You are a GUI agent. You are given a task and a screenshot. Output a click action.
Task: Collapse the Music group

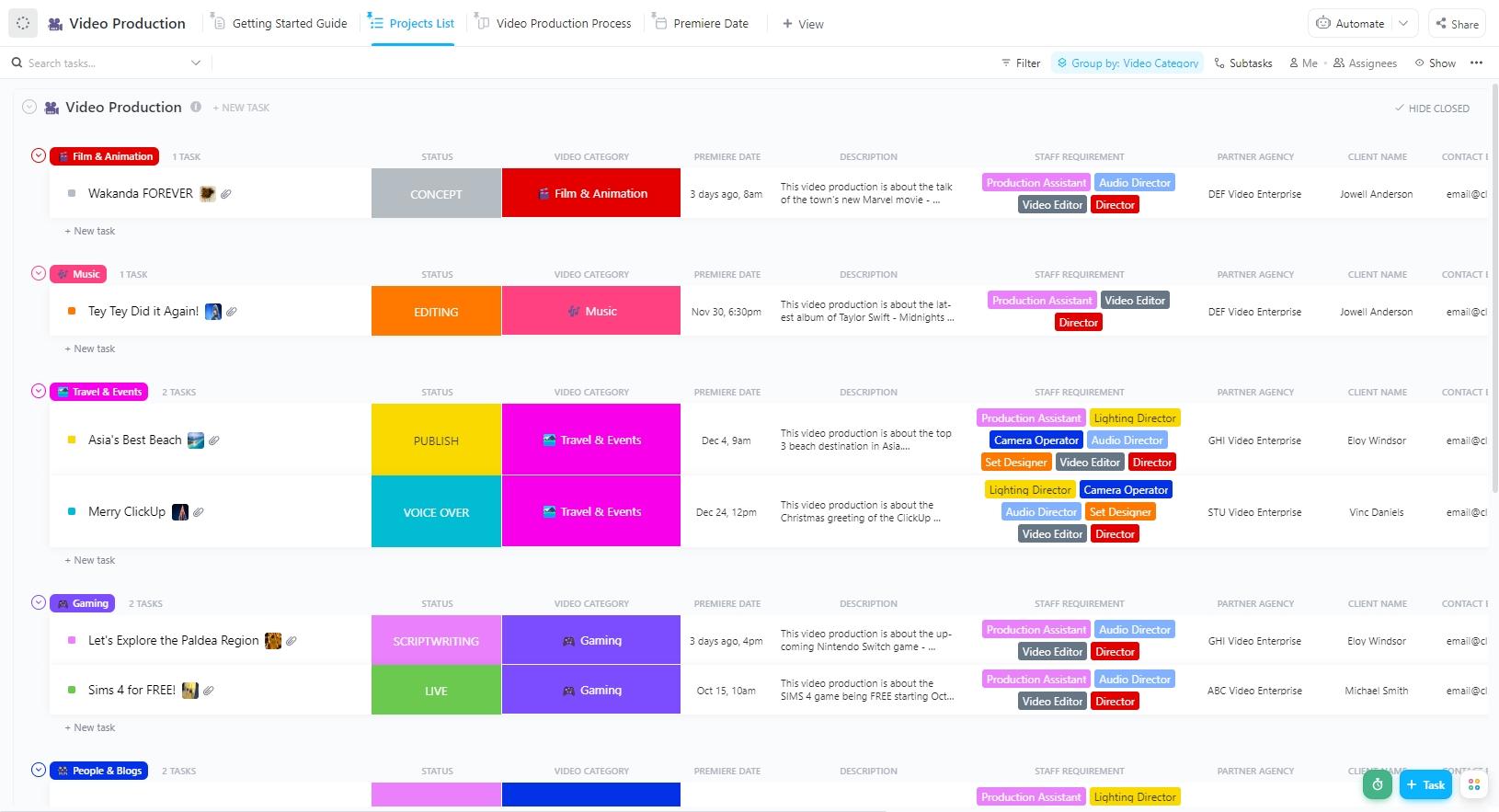(39, 273)
